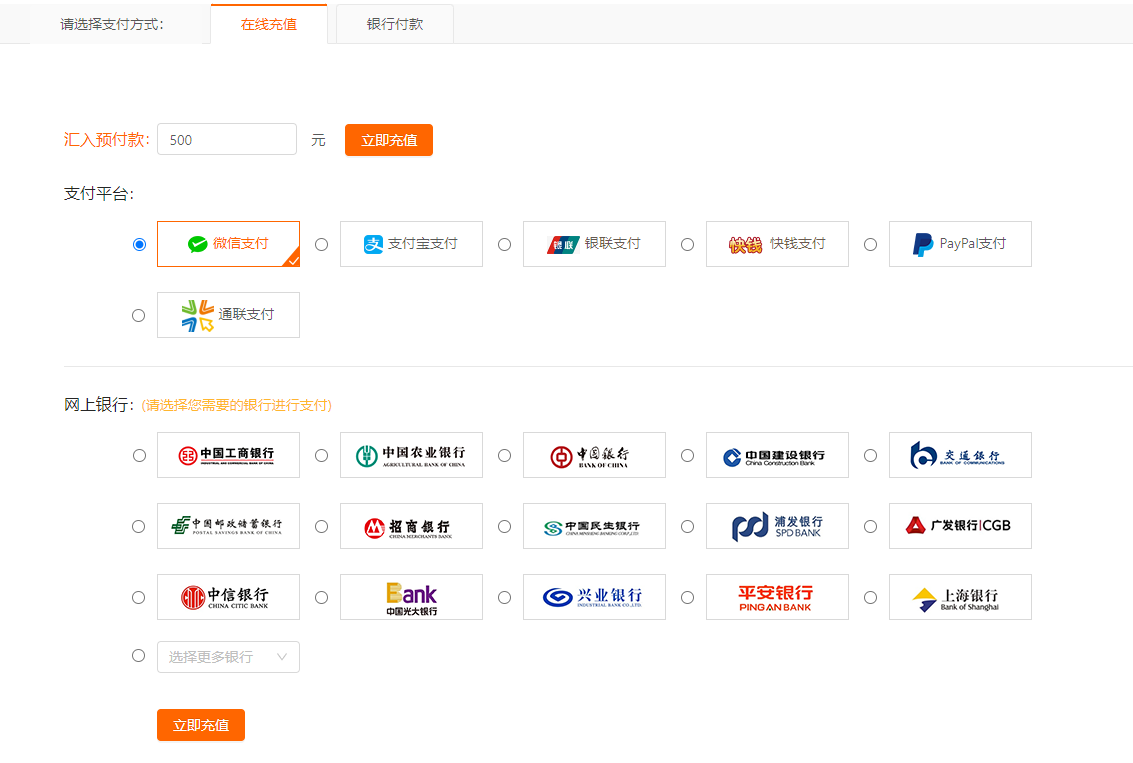Select the 中国民生银行 bank logo

click(x=594, y=526)
